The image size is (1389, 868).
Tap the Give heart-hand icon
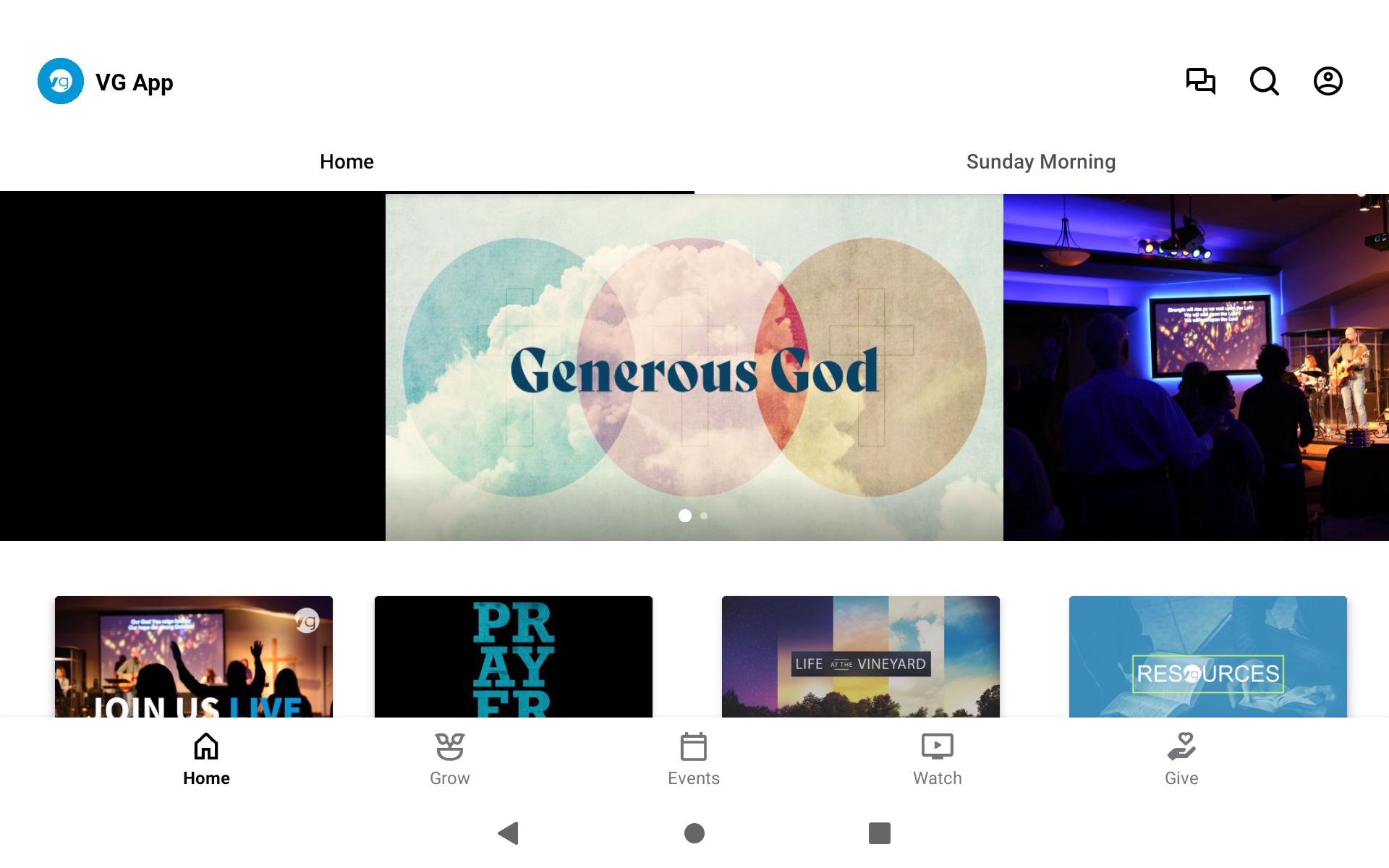[x=1181, y=746]
